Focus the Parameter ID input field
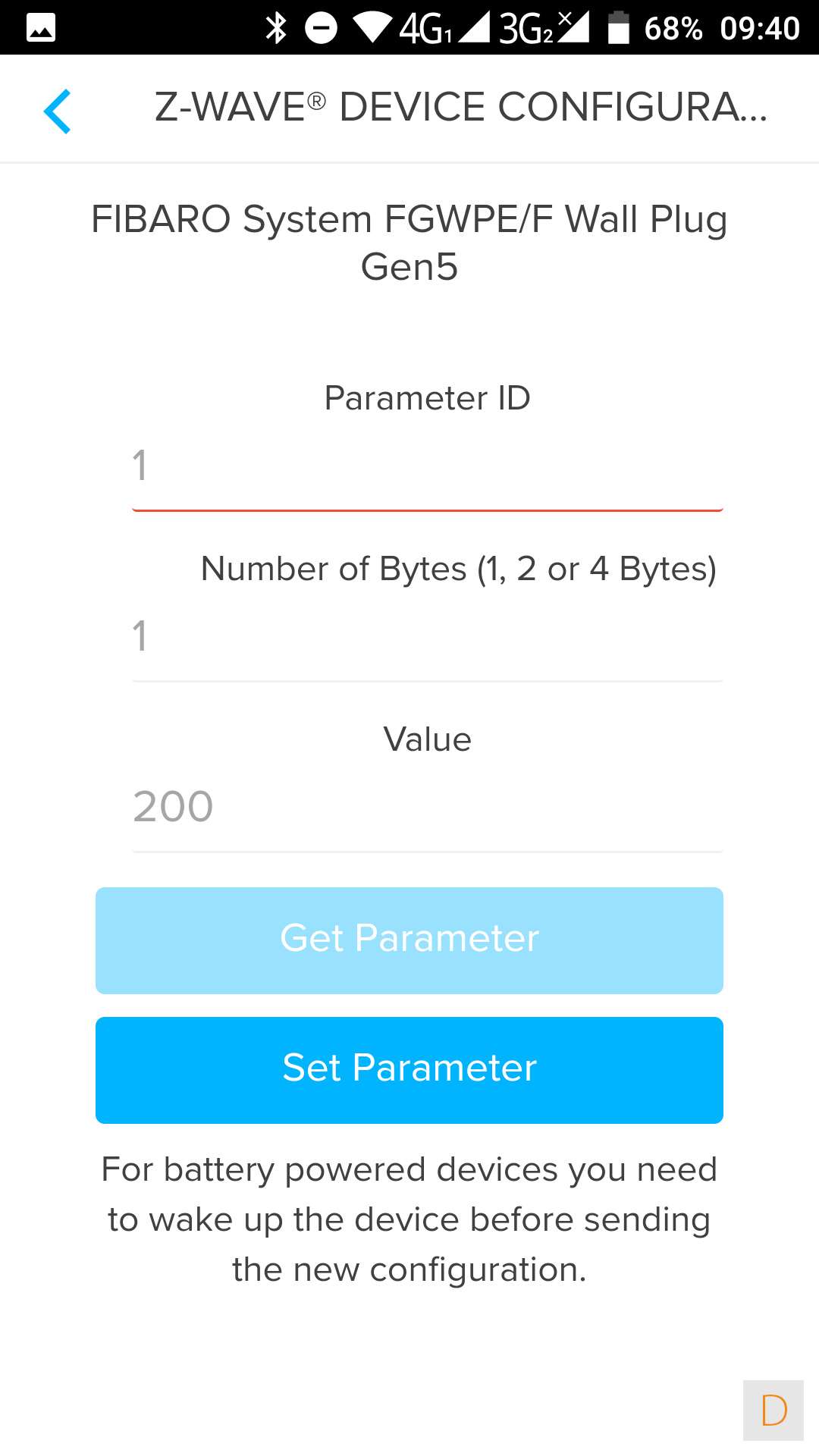The width and height of the screenshot is (819, 1456). pos(427,465)
